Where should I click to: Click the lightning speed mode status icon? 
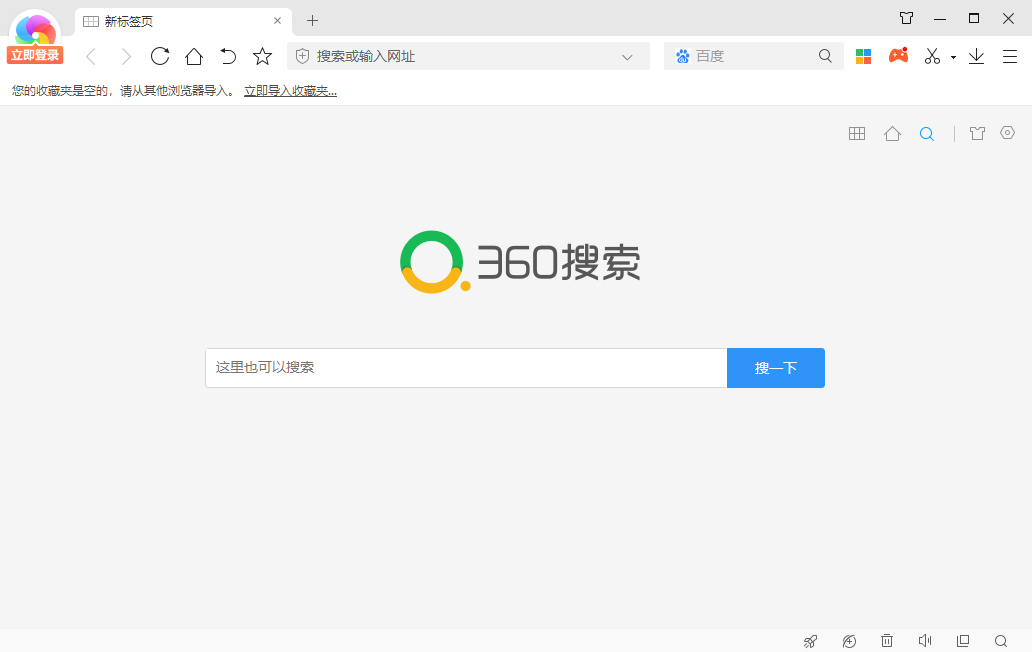pos(849,641)
